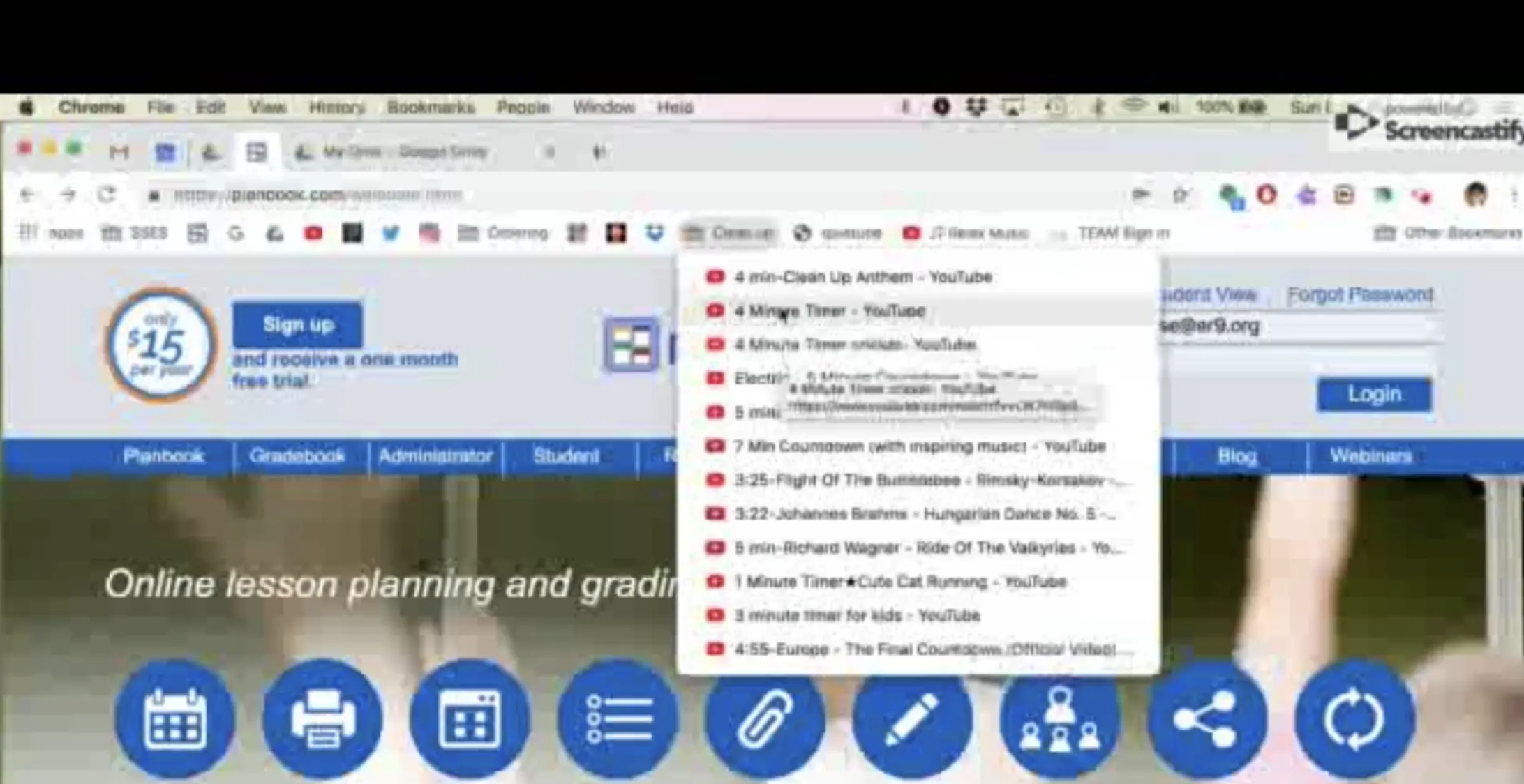Go back with browser back arrow
The image size is (1524, 784).
click(x=27, y=195)
